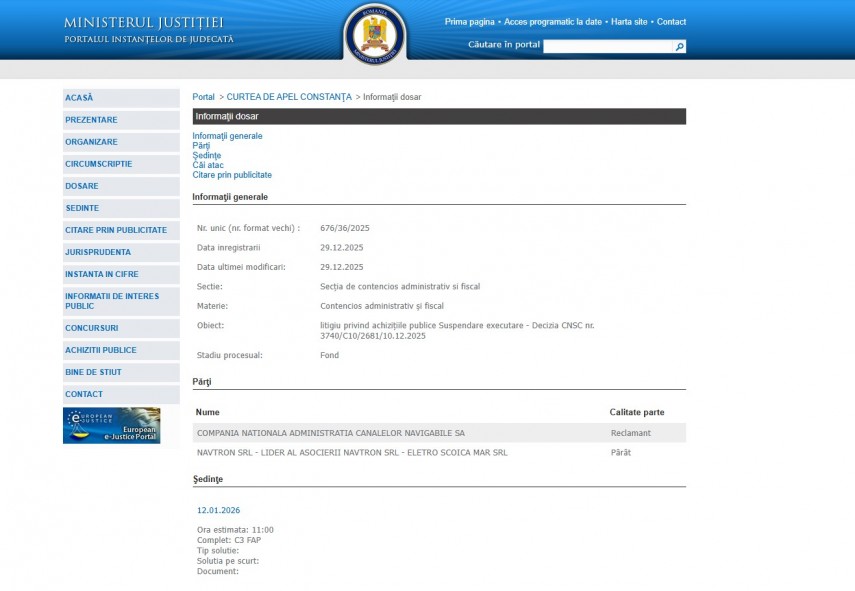Click the Romanian coat of arms emblem
The height and width of the screenshot is (591, 855).
[375, 35]
